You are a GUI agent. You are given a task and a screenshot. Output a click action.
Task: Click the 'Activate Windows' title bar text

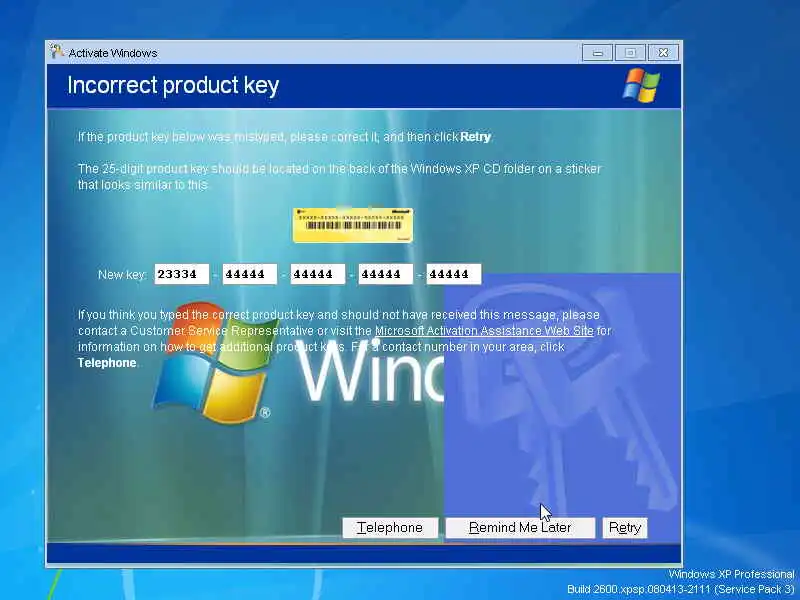pyautogui.click(x=113, y=53)
